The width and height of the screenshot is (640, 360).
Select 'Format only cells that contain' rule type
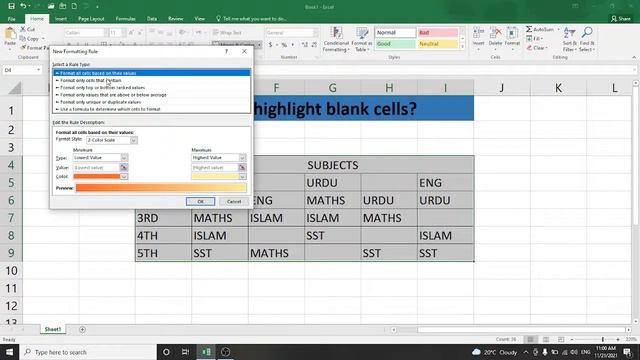(152, 80)
